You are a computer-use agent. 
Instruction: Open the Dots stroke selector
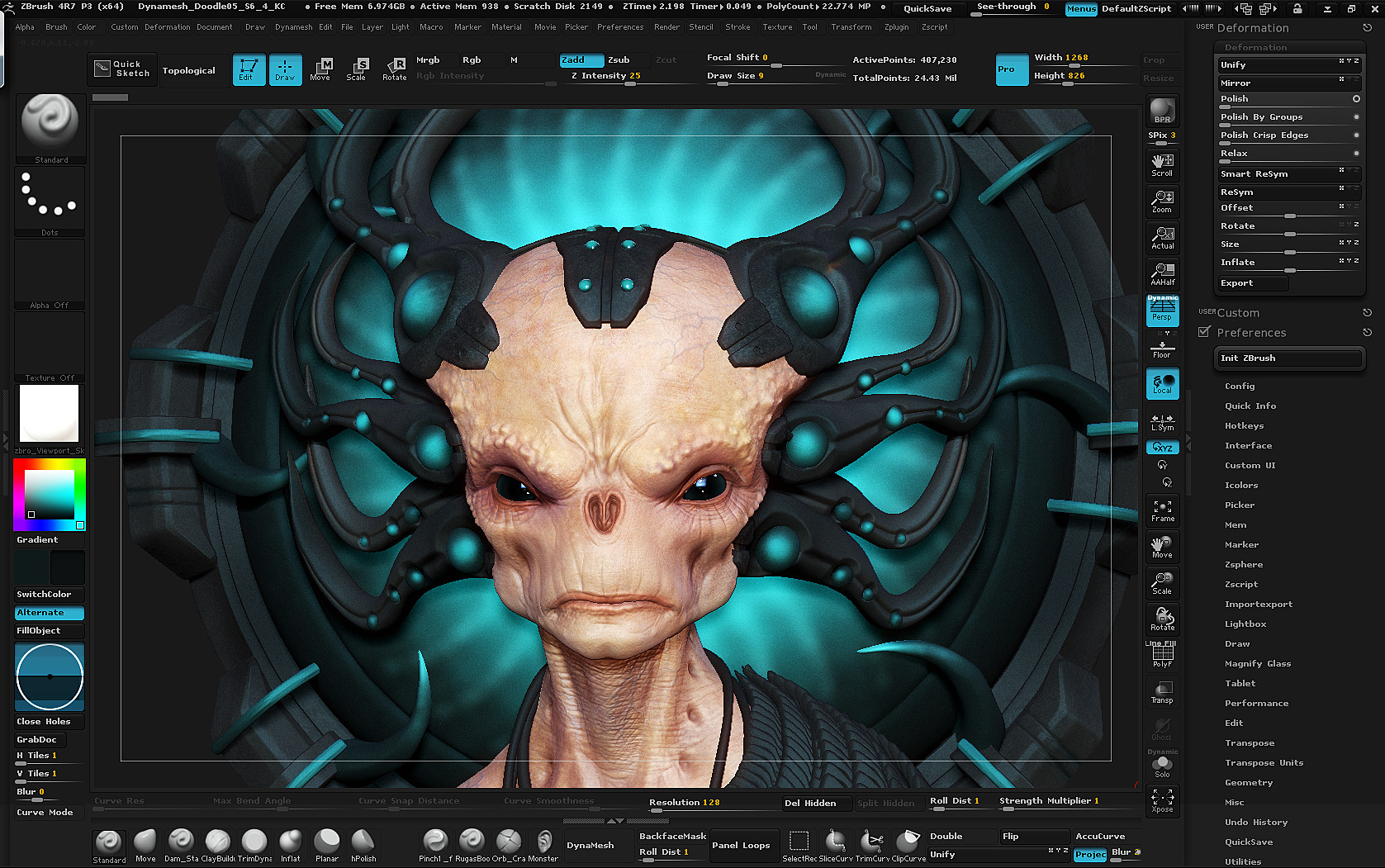(50, 202)
